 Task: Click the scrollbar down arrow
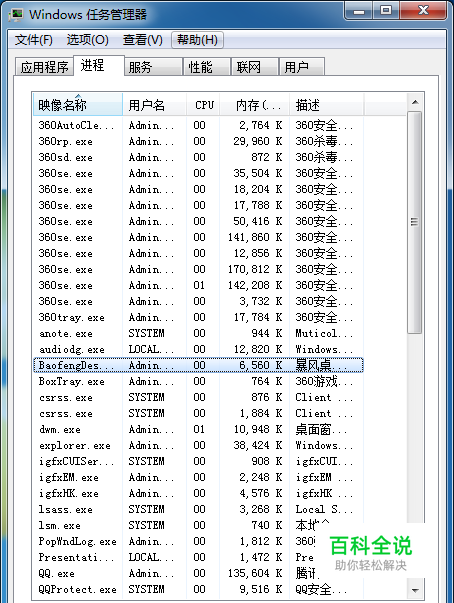pos(415,590)
